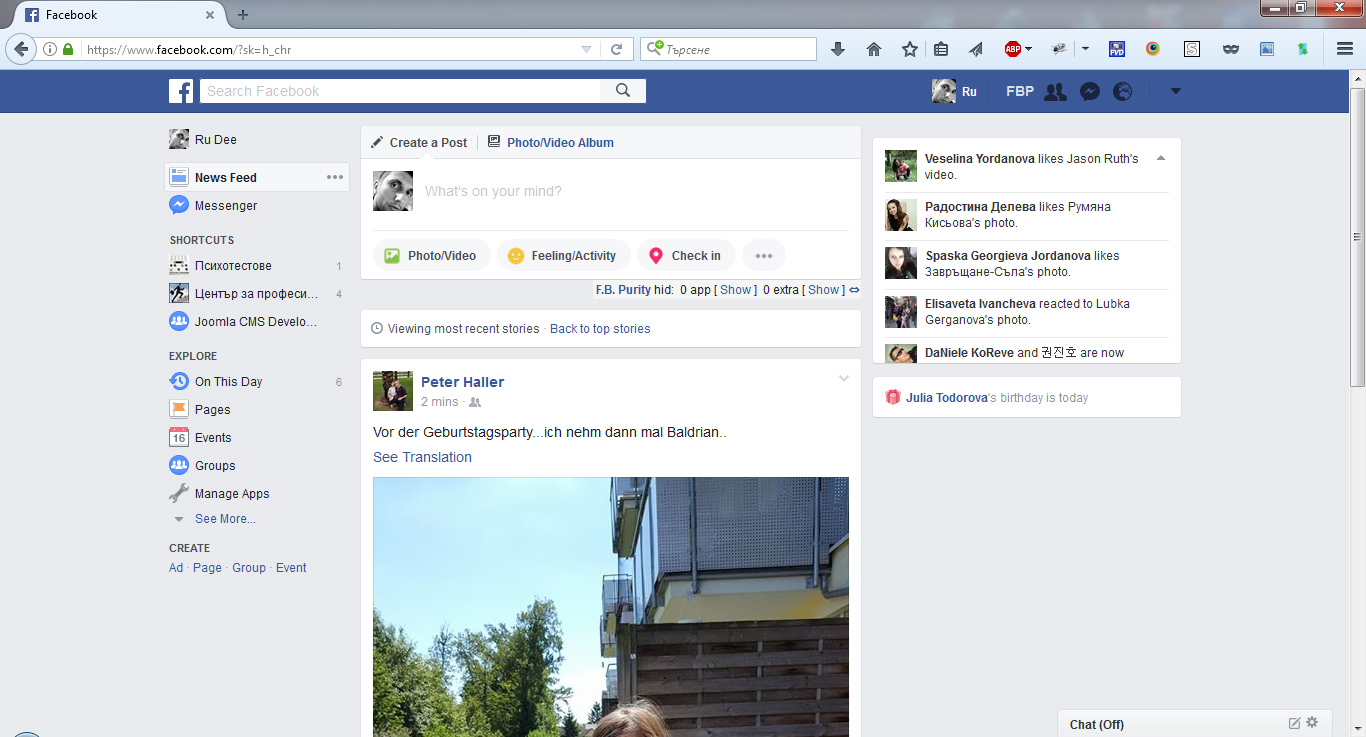This screenshot has width=1366, height=737.
Task: Click See Translation under Peter Haller's post
Action: pos(422,457)
